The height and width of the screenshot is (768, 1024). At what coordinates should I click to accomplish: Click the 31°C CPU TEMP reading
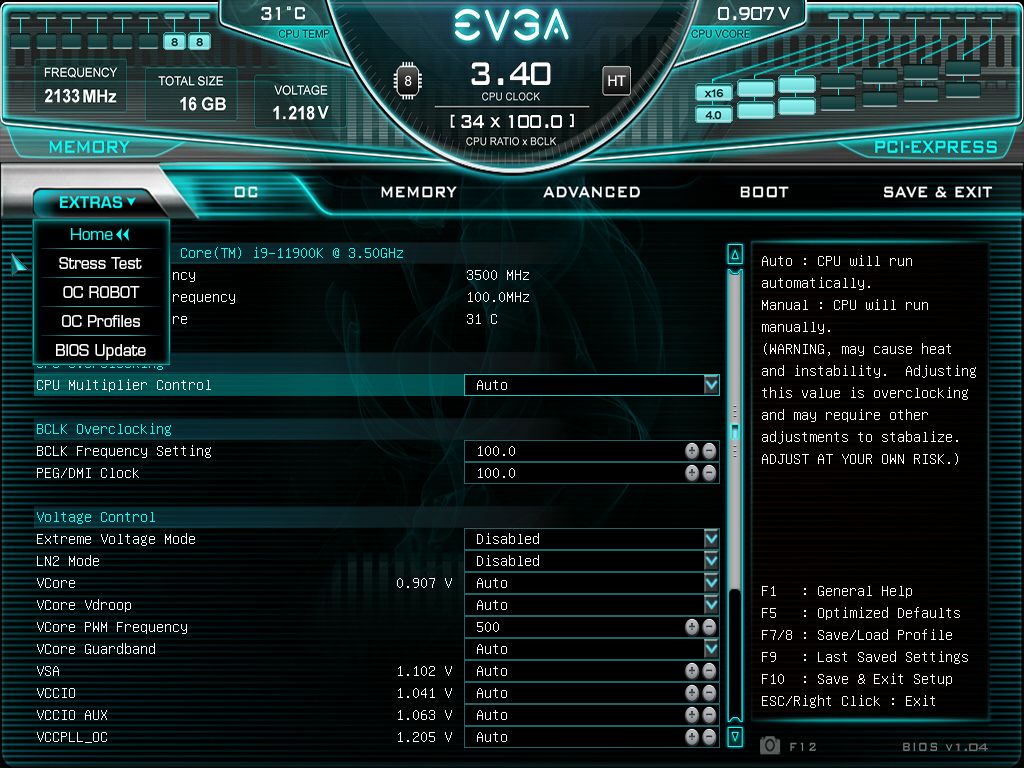pyautogui.click(x=283, y=14)
